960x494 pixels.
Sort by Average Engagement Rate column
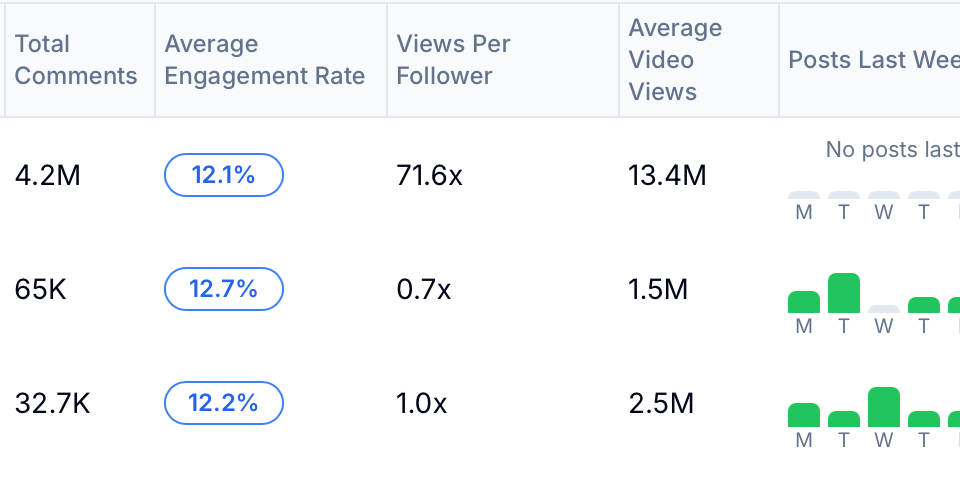(264, 60)
